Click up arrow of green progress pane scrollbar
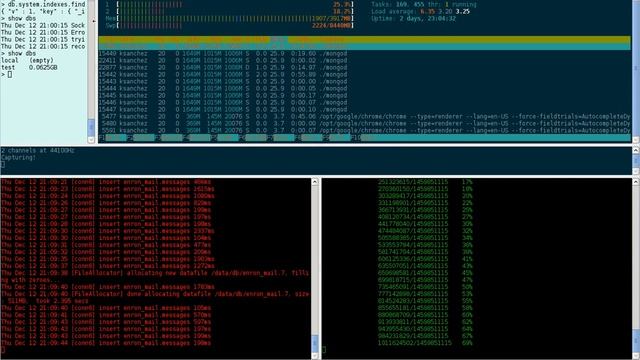640x360 pixels. pos(636,182)
